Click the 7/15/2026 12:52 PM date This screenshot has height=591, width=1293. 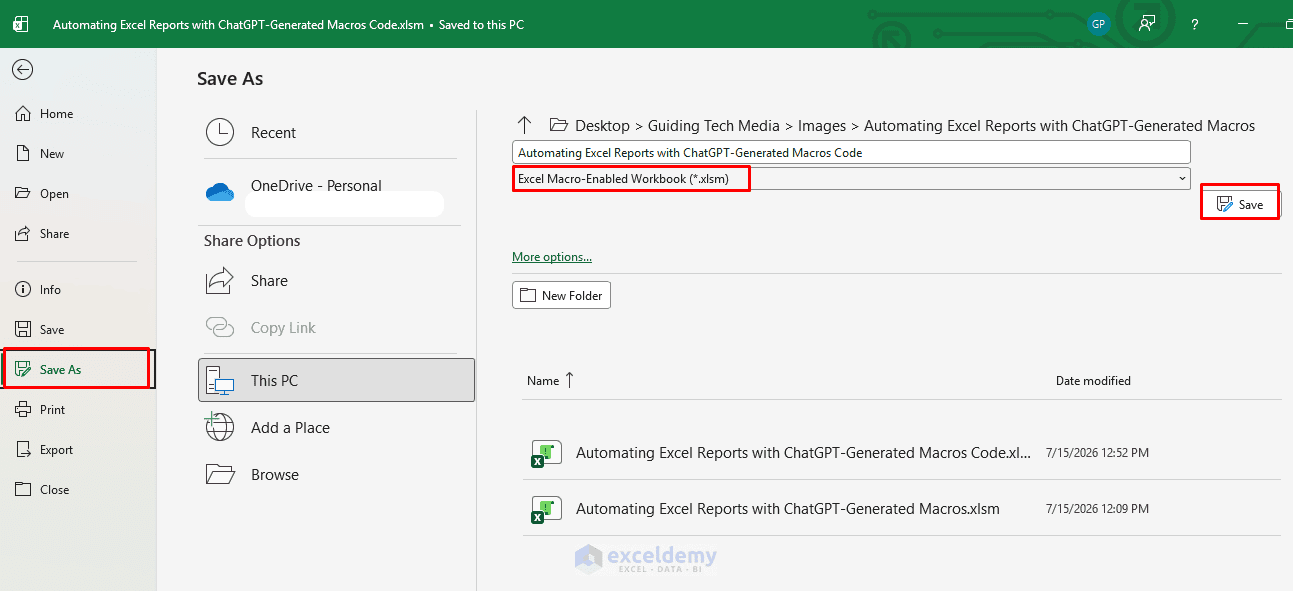[1097, 453]
